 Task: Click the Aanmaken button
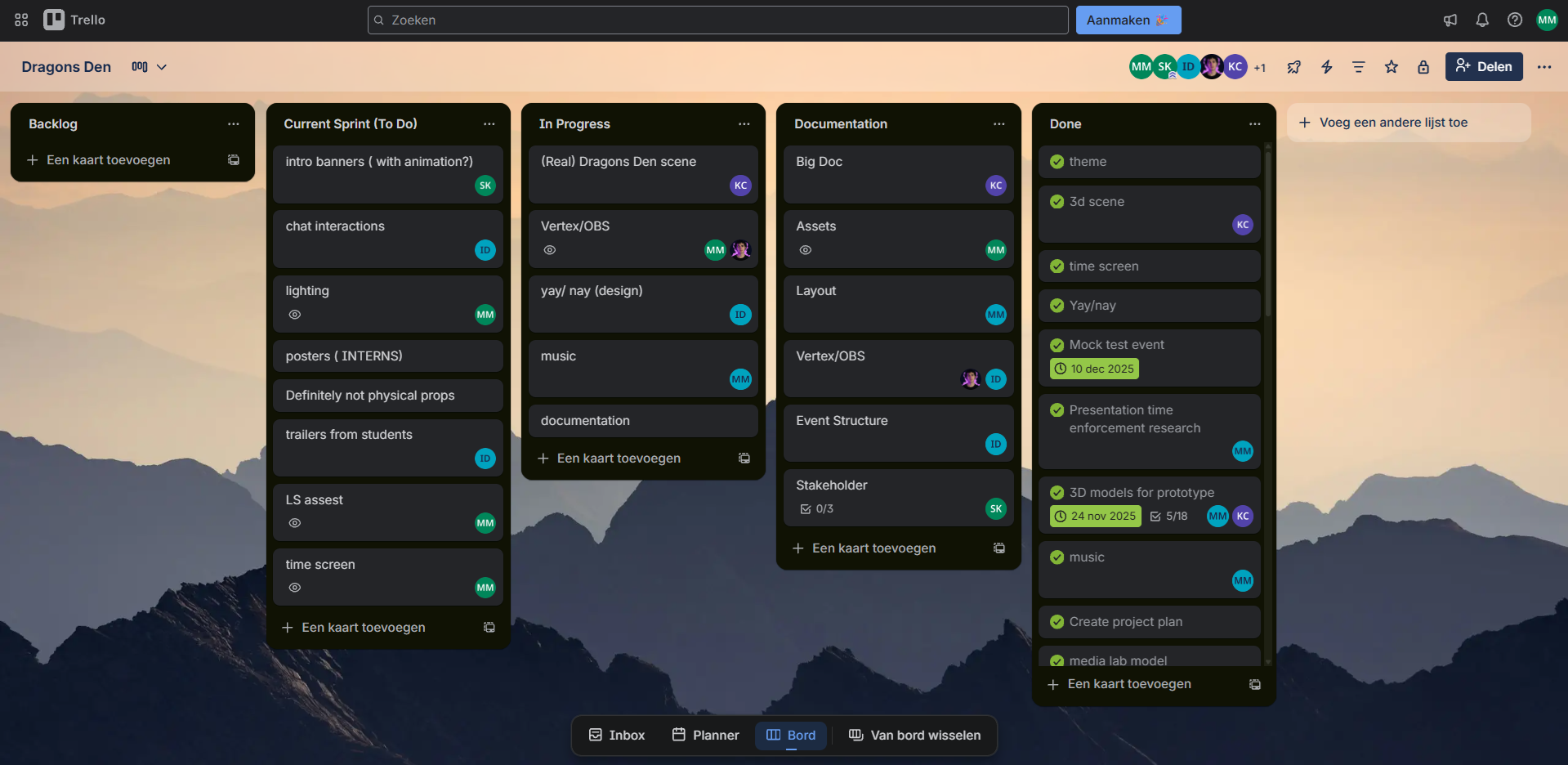click(1128, 20)
